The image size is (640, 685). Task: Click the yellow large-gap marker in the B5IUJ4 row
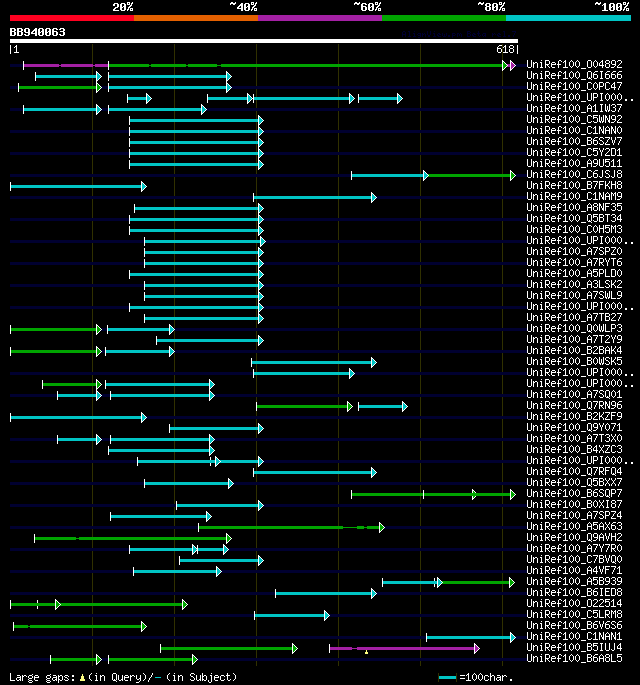point(367,652)
